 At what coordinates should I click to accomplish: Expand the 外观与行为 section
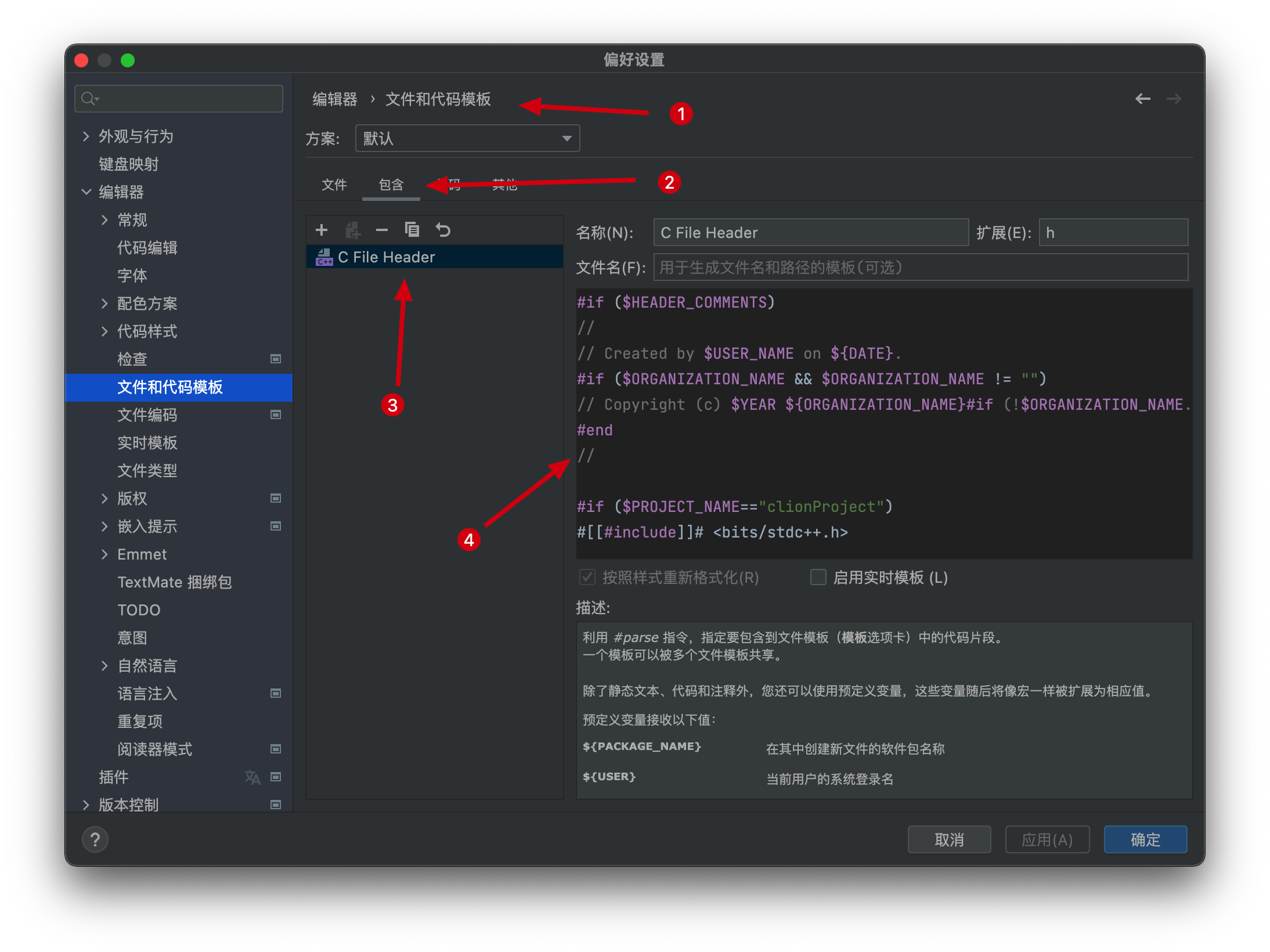86,136
